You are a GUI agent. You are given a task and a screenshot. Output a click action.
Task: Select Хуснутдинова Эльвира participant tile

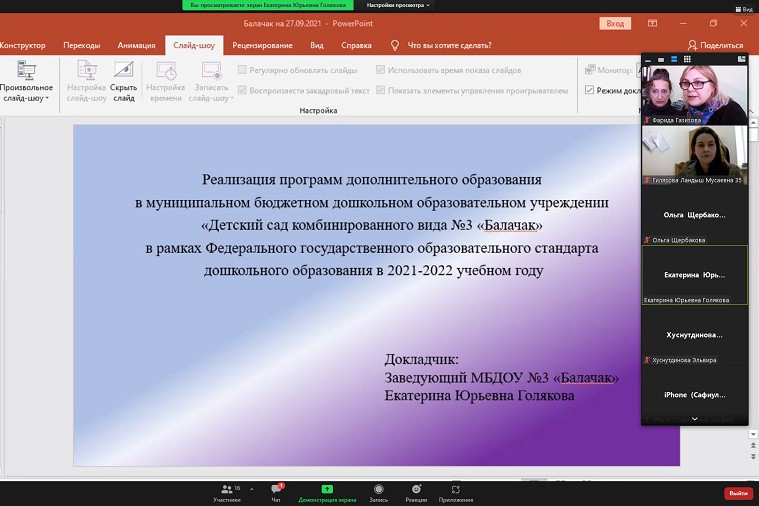click(x=695, y=335)
